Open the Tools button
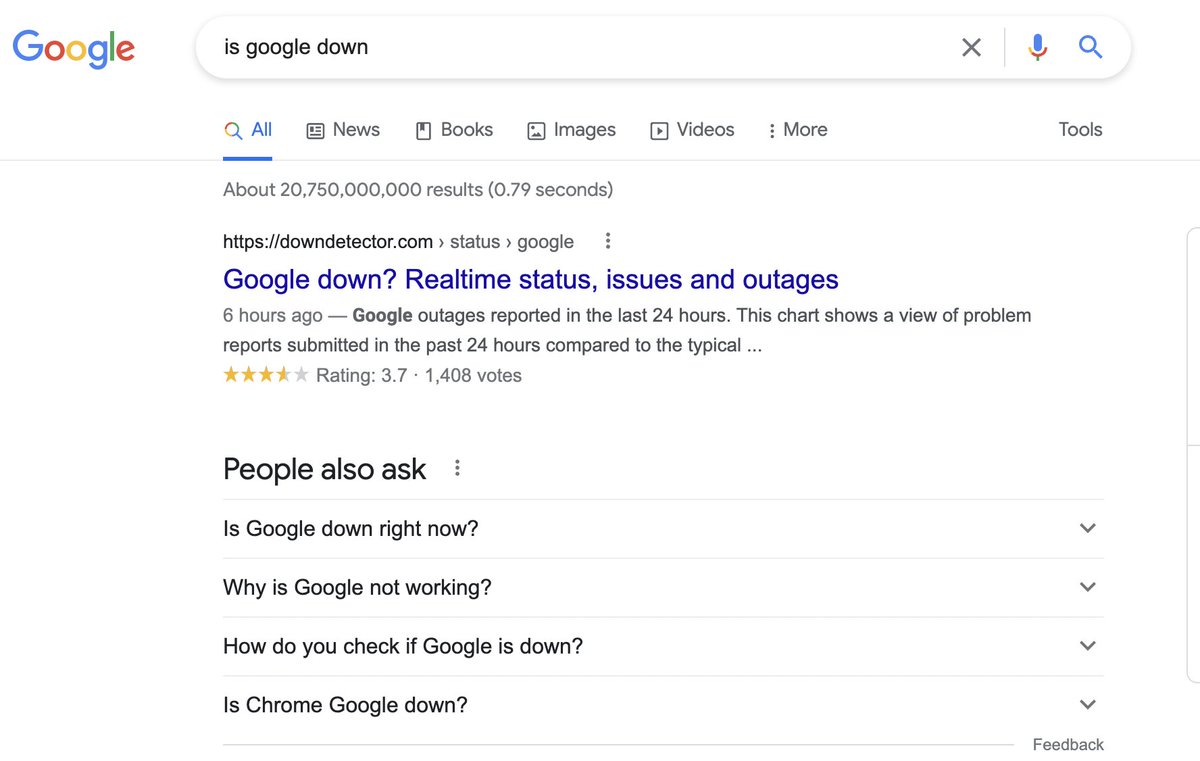This screenshot has height=761, width=1200. [1080, 130]
